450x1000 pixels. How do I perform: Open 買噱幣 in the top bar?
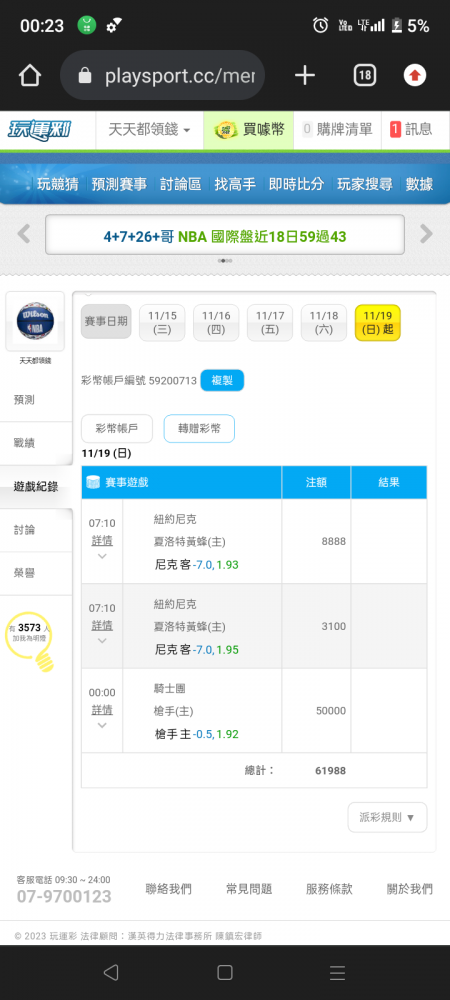(x=249, y=129)
